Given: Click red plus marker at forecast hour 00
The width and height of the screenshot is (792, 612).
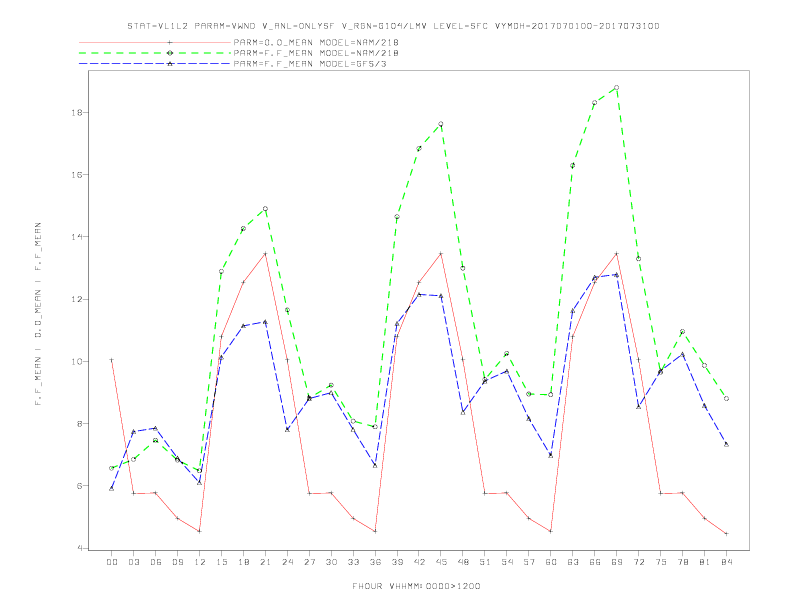Looking at the screenshot, I should pyautogui.click(x=112, y=360).
